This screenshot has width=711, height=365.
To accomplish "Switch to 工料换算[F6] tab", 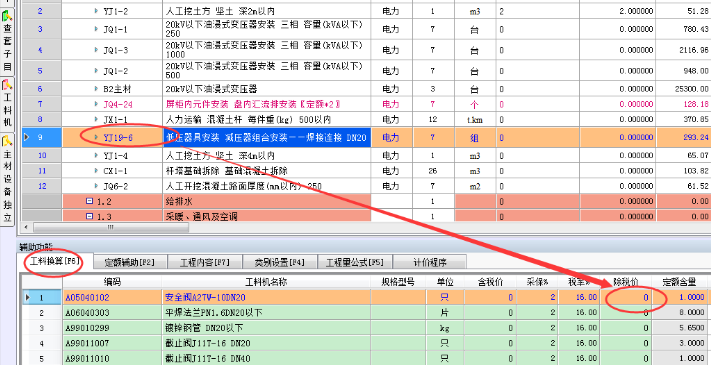I will 54,261.
